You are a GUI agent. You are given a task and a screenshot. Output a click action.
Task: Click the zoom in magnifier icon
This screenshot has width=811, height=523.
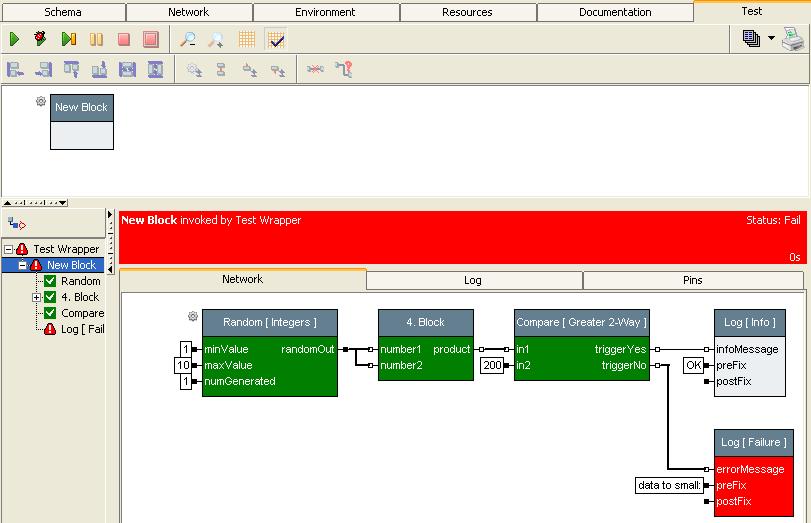tap(215, 40)
